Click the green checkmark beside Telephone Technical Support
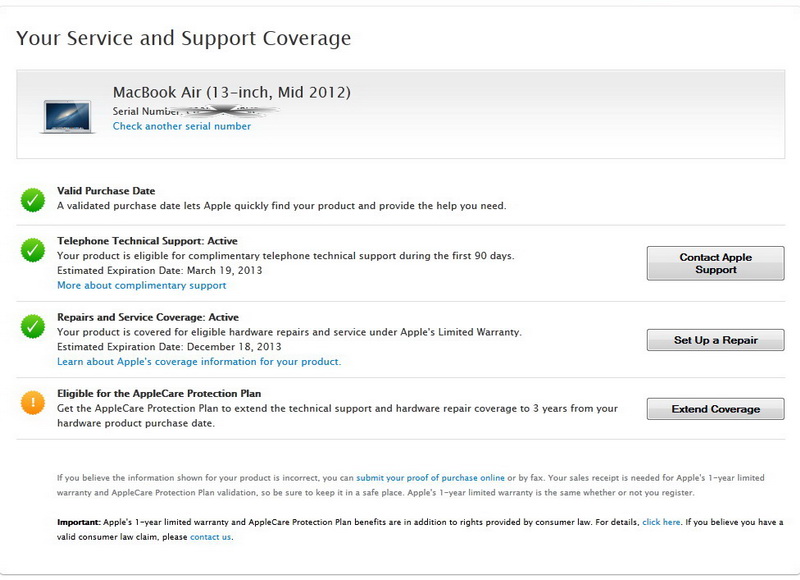This screenshot has width=800, height=580. tap(33, 250)
